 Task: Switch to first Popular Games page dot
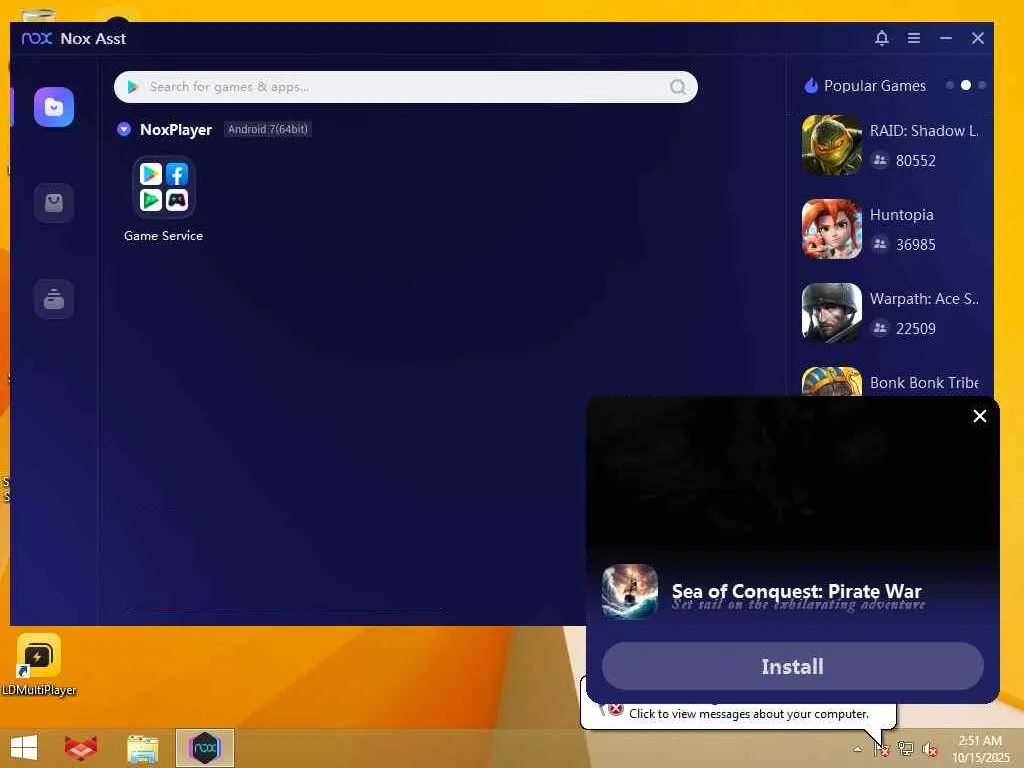(950, 85)
